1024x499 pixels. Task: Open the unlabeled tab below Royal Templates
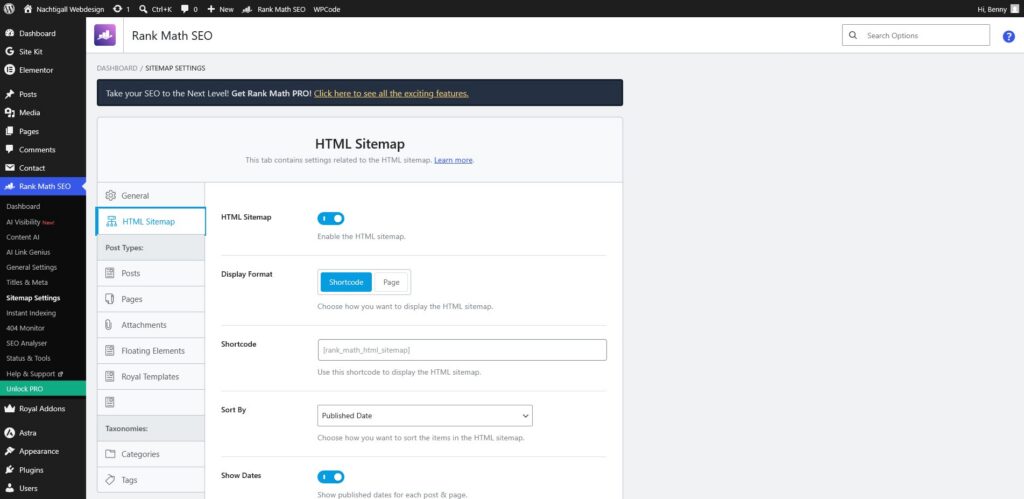tap(151, 402)
